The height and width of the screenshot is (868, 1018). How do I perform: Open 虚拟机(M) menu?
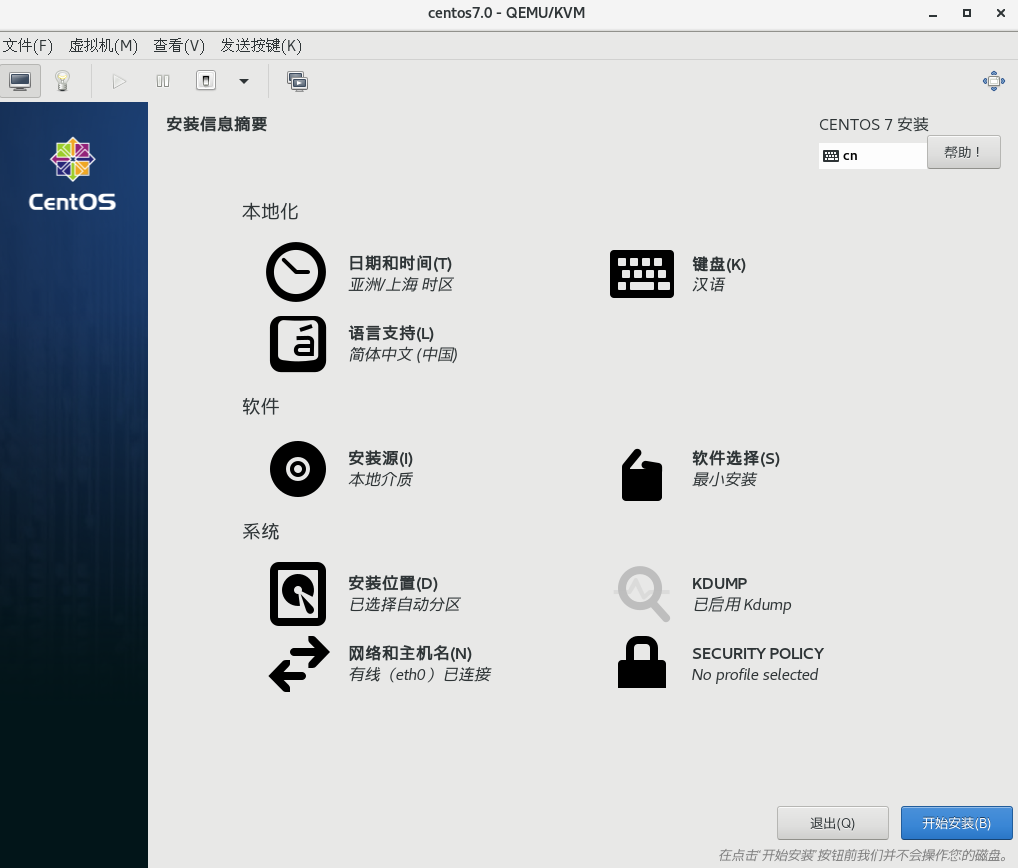coord(103,45)
